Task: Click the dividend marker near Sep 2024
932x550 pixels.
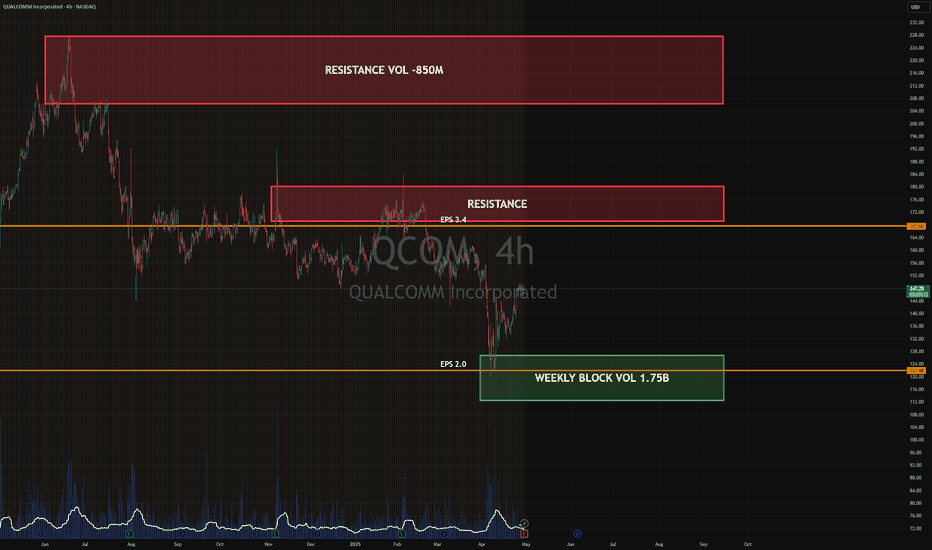Action: pyautogui.click(x=182, y=534)
